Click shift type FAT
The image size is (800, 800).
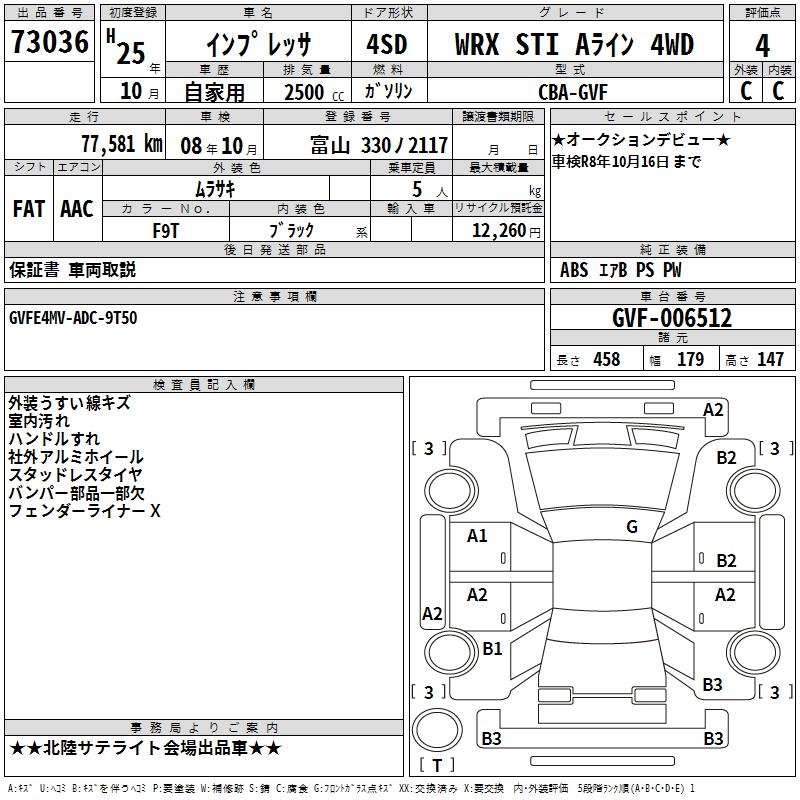pyautogui.click(x=29, y=209)
